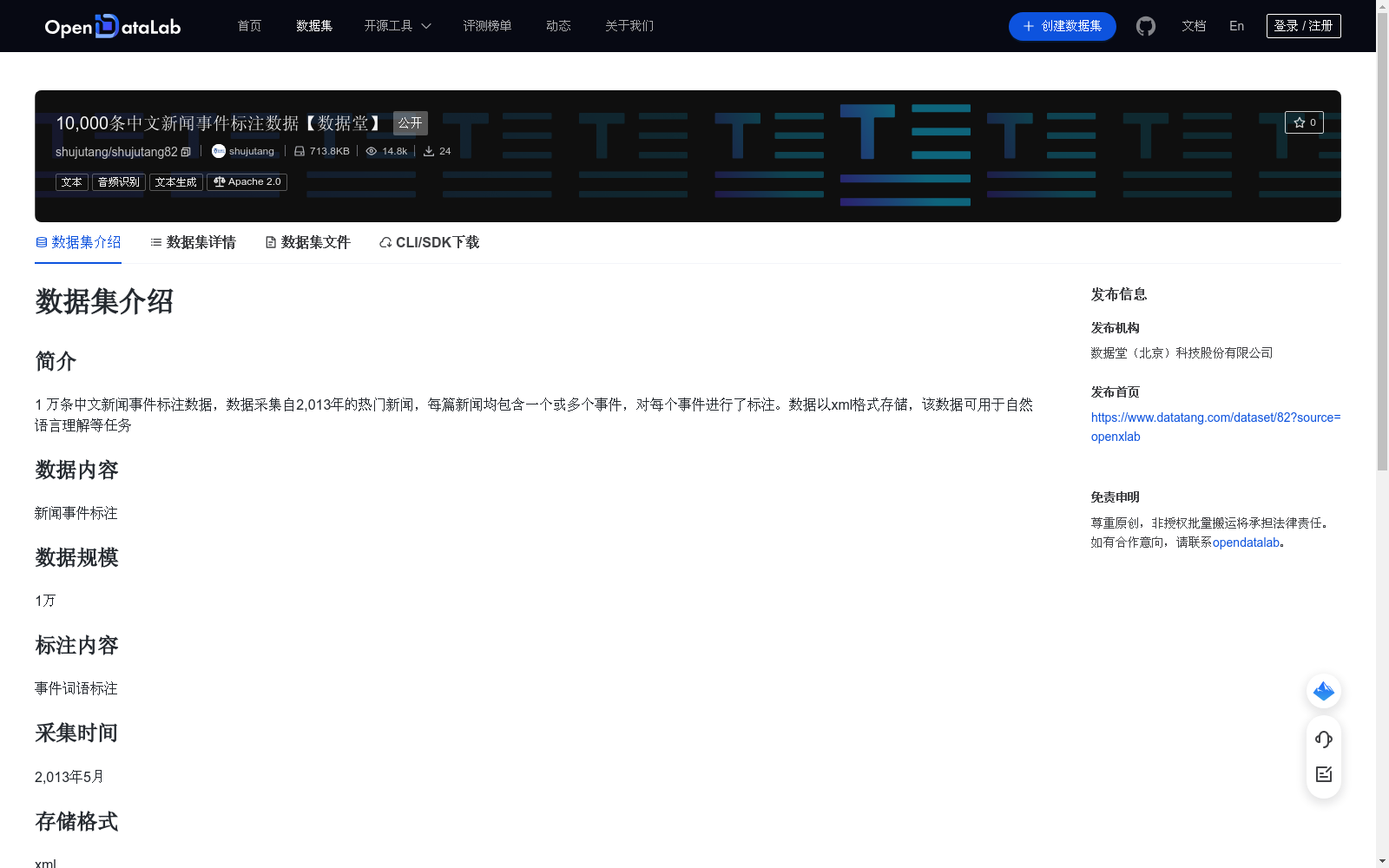The width and height of the screenshot is (1389, 868).
Task: Click the 公开 badge
Action: (x=411, y=123)
